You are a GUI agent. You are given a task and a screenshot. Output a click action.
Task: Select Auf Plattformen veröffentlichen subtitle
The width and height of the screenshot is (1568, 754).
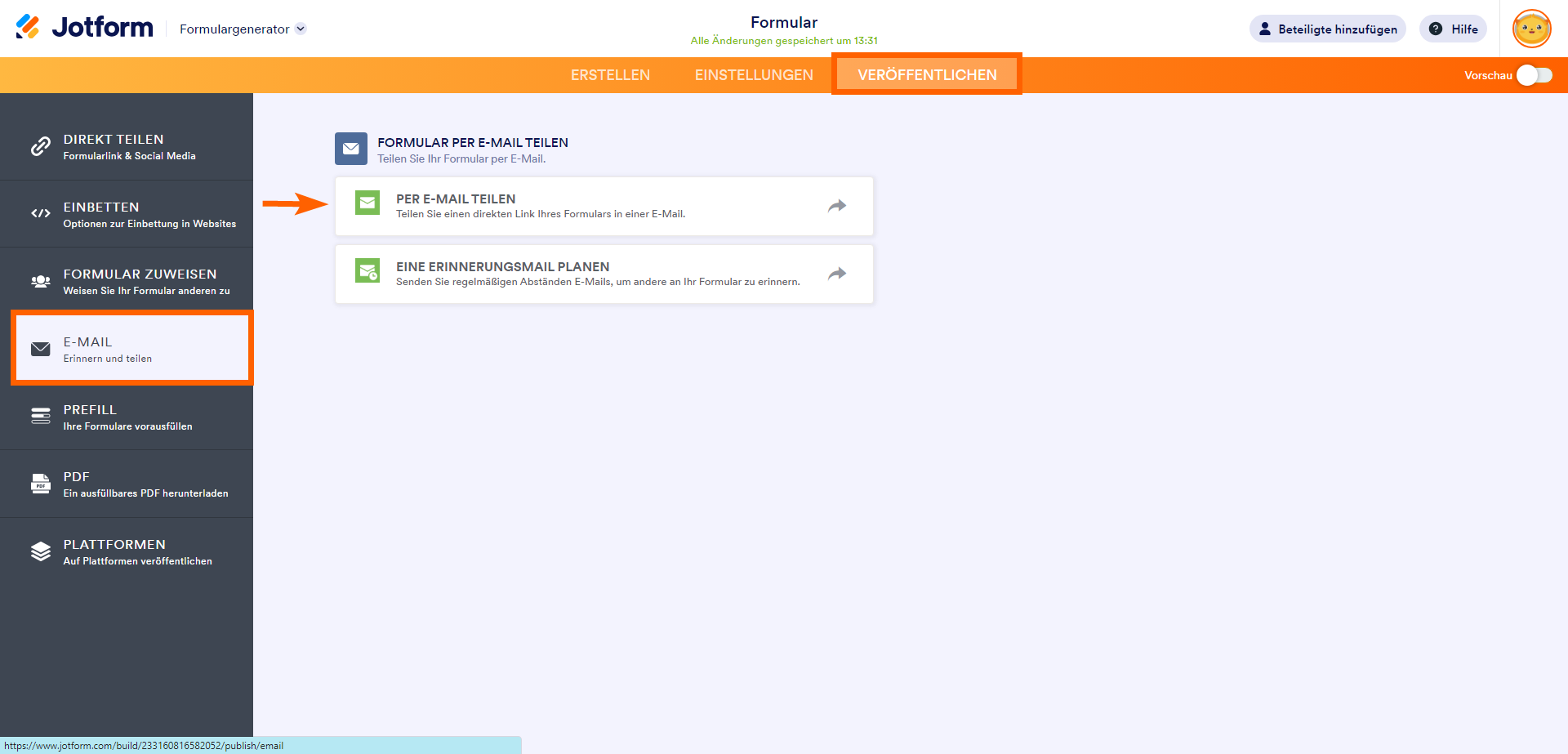coord(138,561)
